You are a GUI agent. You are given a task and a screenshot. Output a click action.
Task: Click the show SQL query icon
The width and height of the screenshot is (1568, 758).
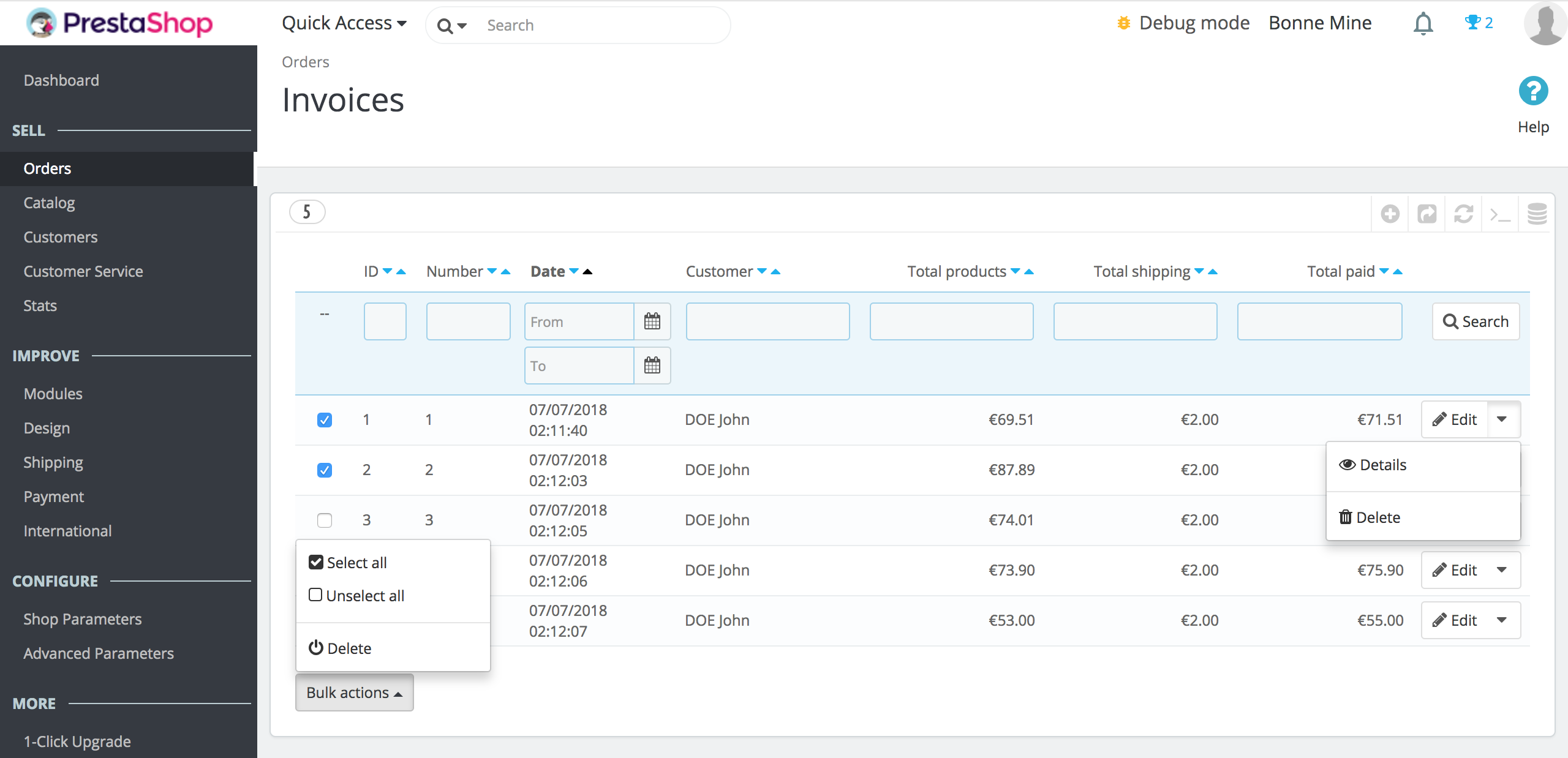pos(1500,215)
